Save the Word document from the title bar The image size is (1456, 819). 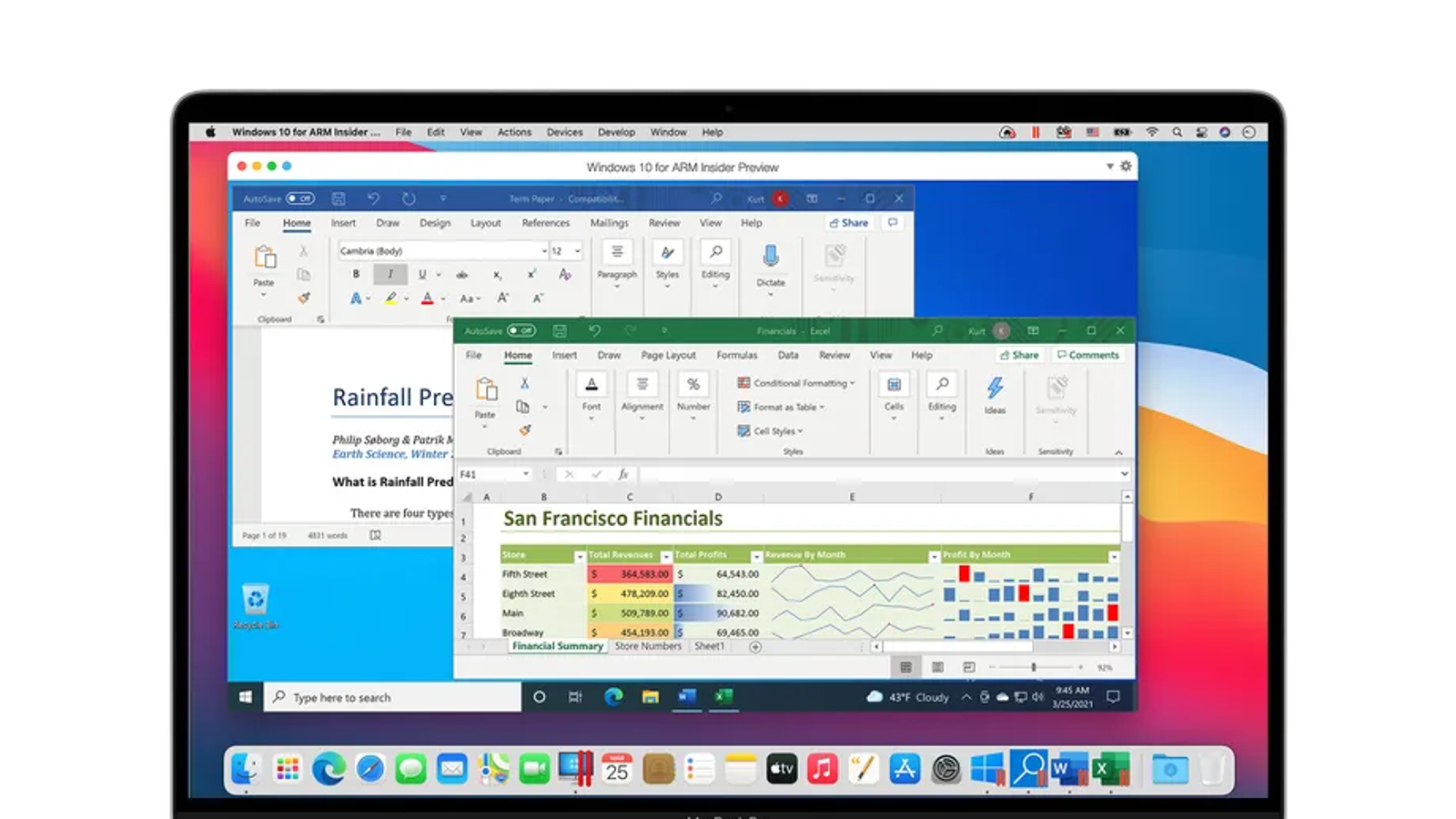pyautogui.click(x=339, y=198)
